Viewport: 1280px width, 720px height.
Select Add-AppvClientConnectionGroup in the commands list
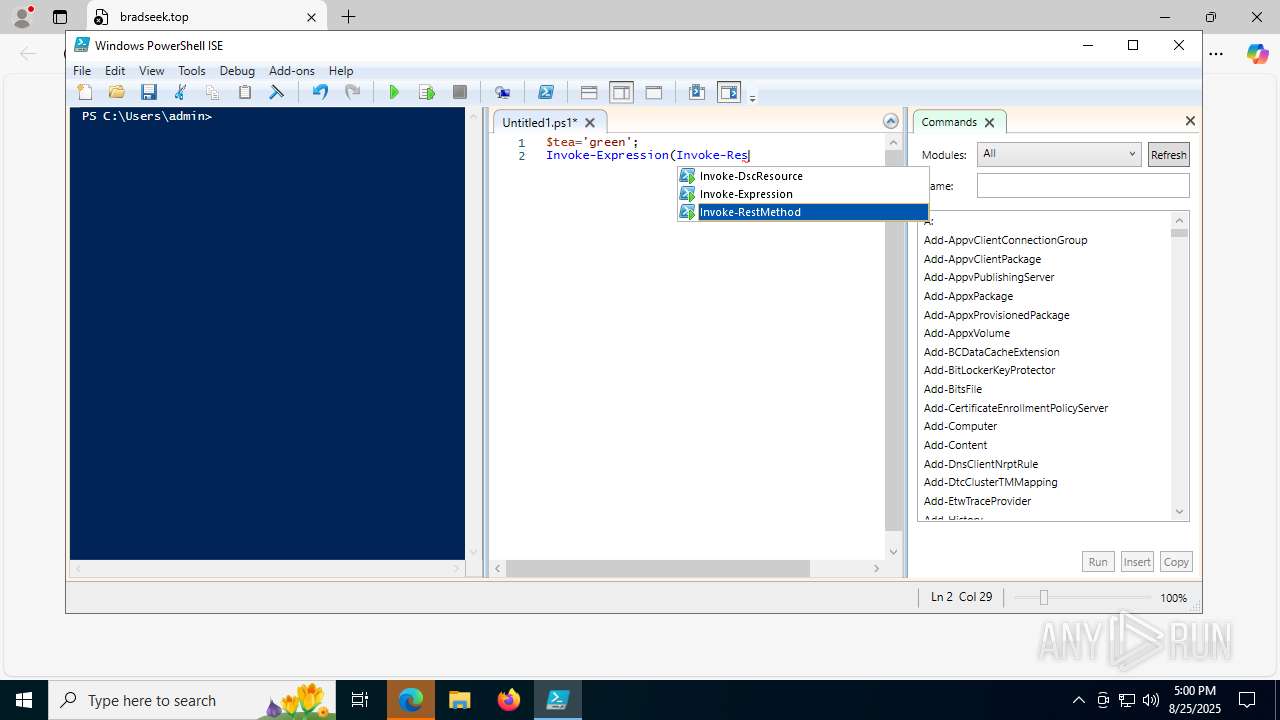pos(1005,240)
